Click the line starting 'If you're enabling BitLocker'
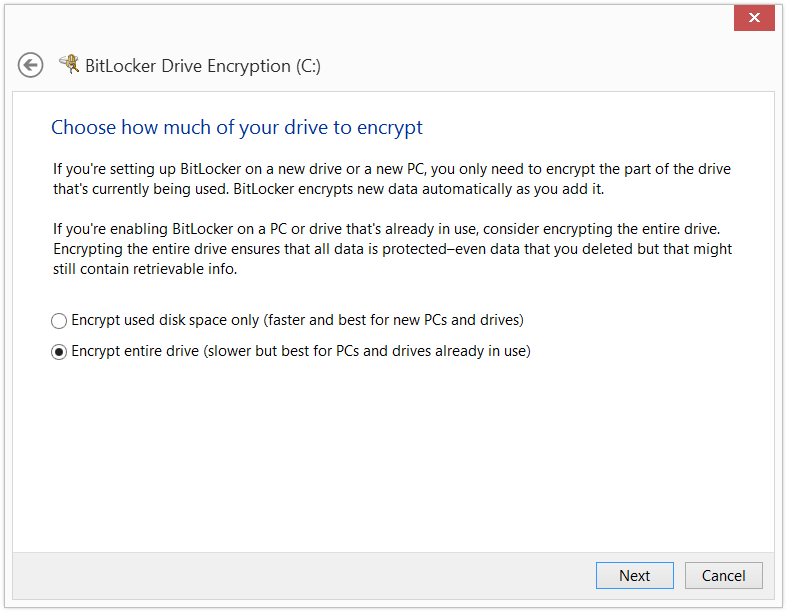788x612 pixels. click(x=386, y=229)
